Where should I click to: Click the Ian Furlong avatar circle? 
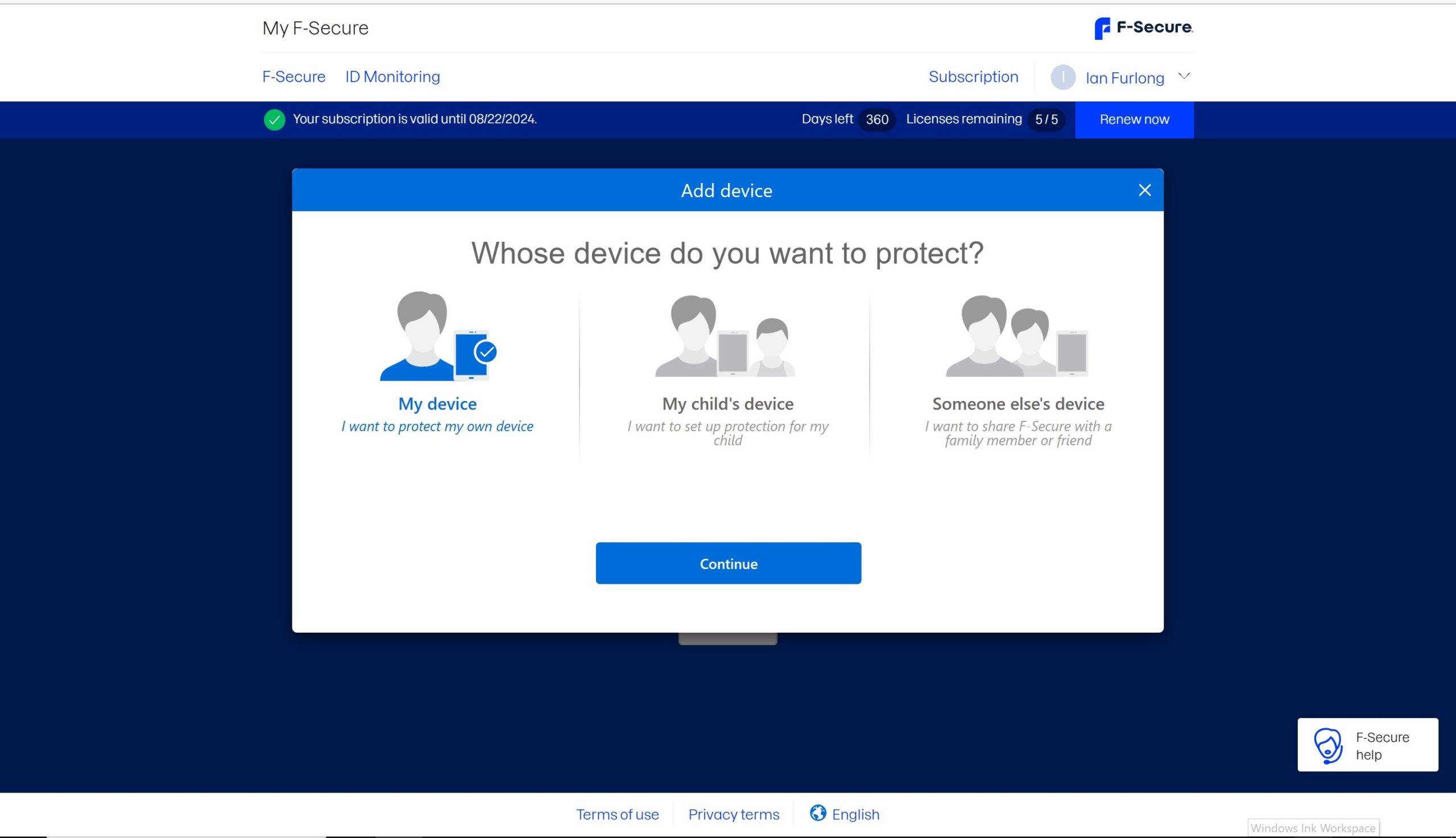coord(1062,77)
